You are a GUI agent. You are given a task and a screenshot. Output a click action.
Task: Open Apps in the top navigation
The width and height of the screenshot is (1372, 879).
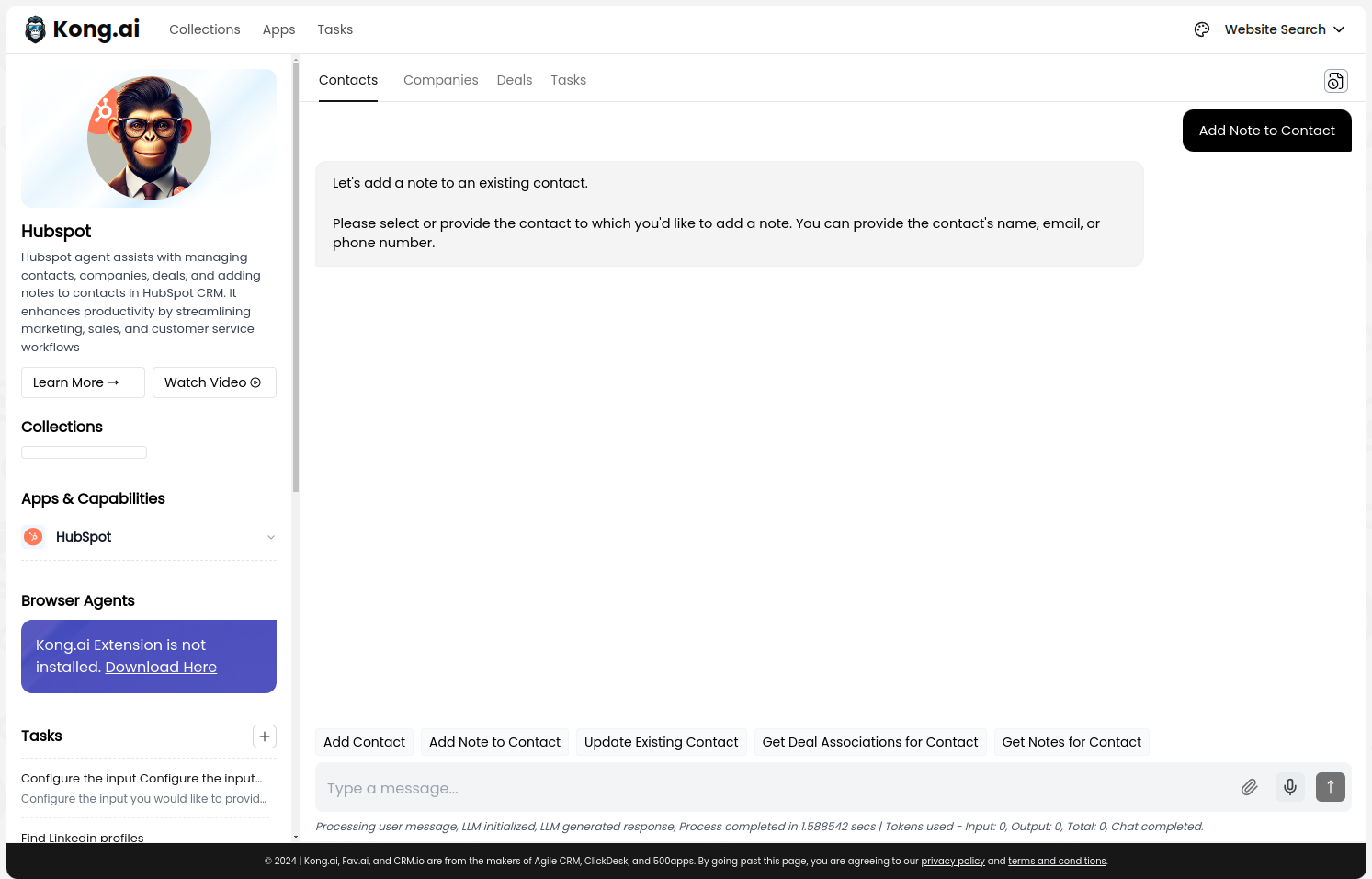click(x=278, y=29)
